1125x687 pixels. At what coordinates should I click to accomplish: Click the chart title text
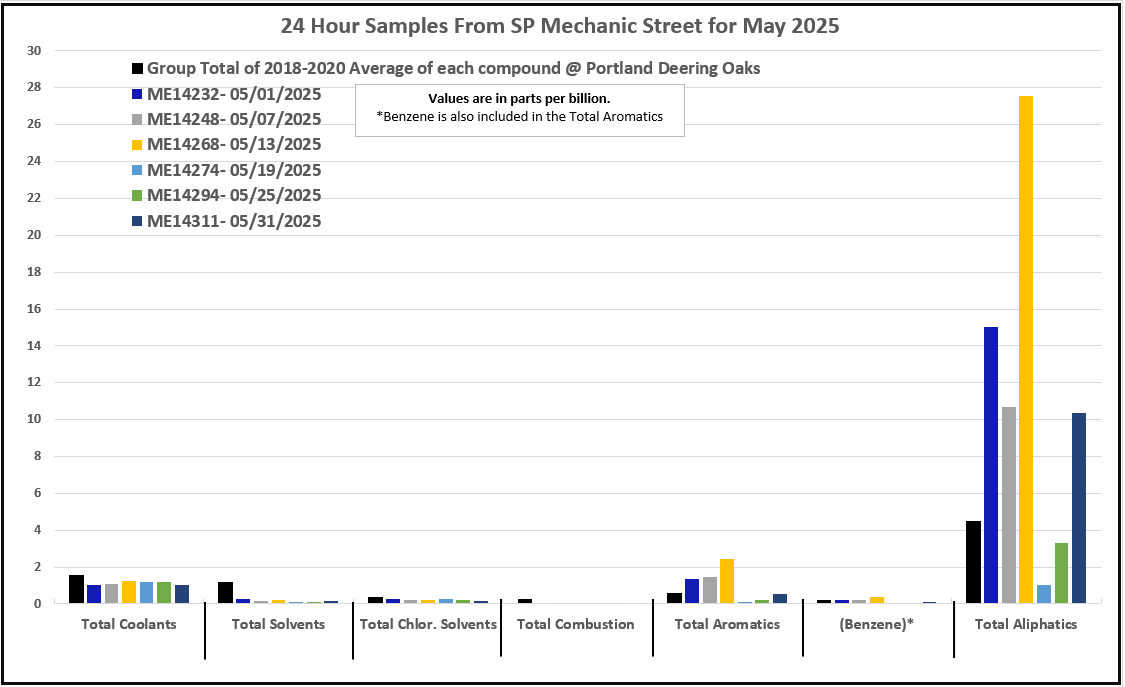click(560, 27)
